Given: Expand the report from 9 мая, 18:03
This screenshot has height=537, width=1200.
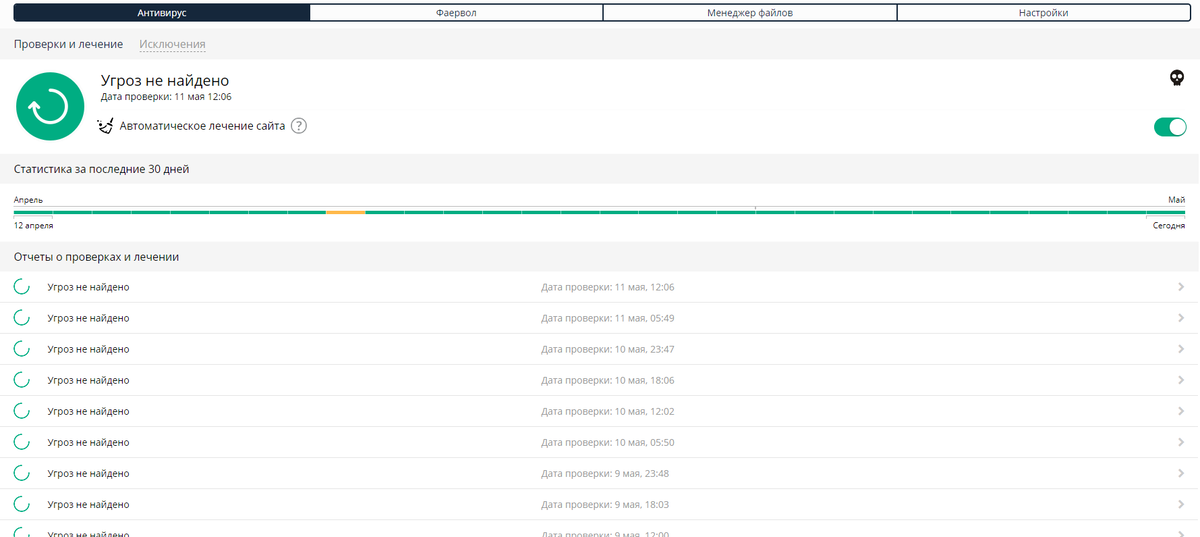Looking at the screenshot, I should [1182, 504].
